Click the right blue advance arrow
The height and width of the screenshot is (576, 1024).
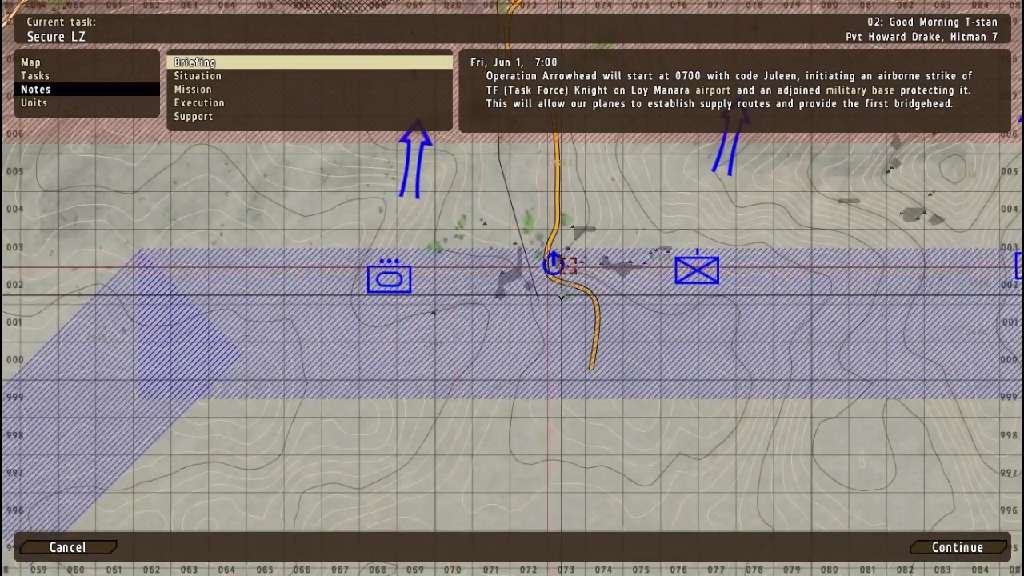[730, 143]
